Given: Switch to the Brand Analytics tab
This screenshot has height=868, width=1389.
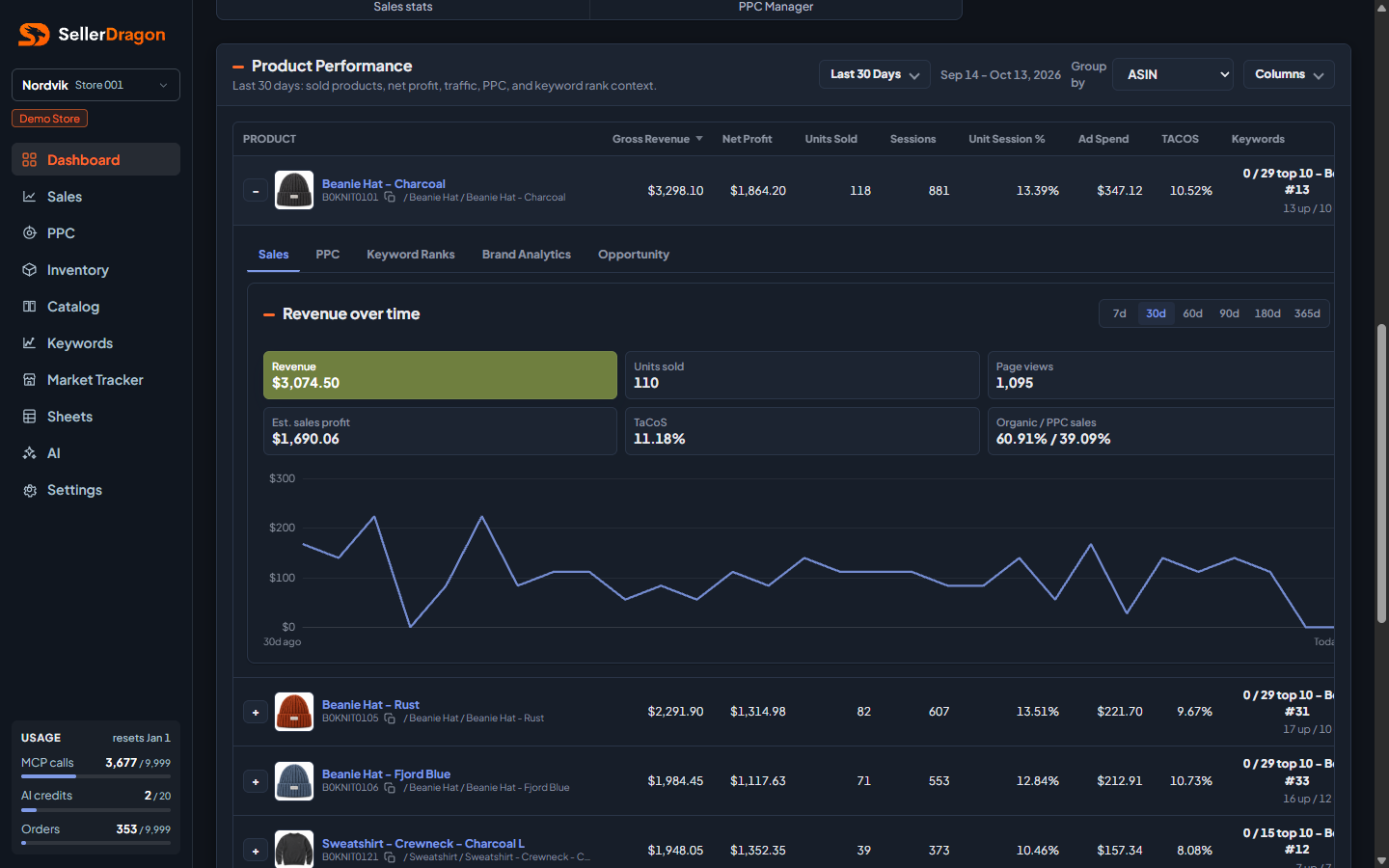Looking at the screenshot, I should click(x=527, y=255).
